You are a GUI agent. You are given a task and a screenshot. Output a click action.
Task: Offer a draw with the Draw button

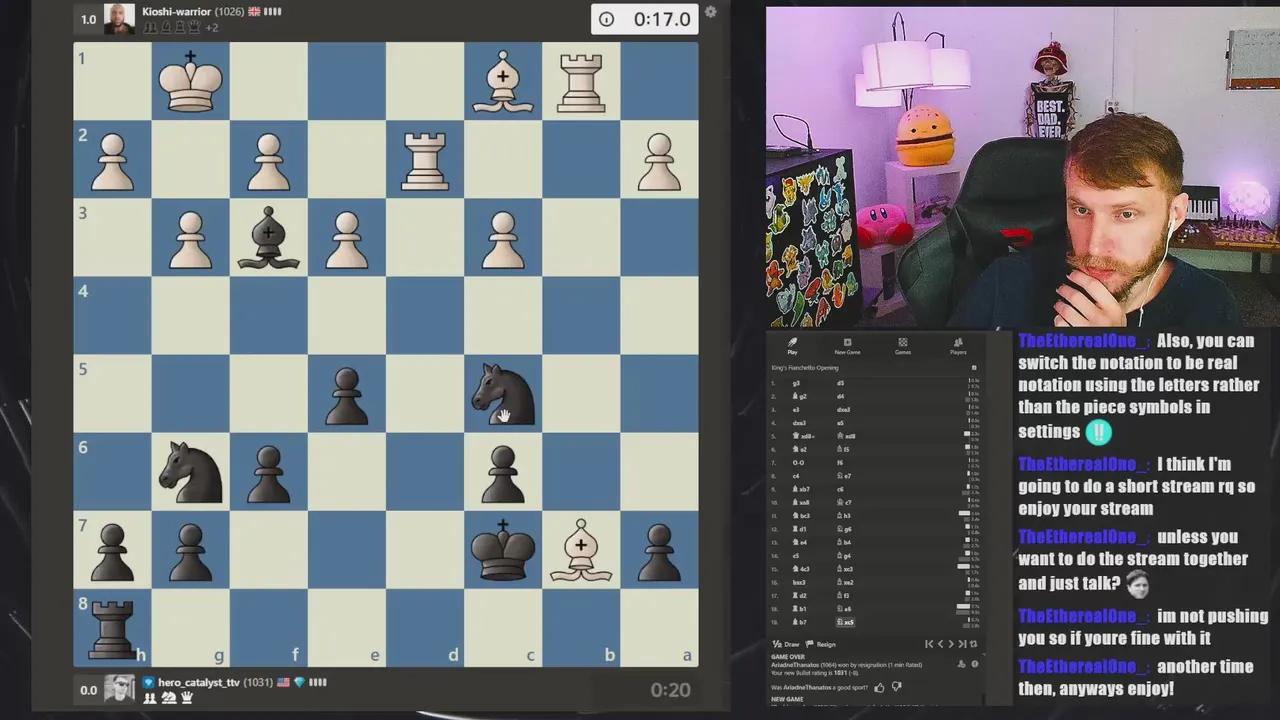click(787, 644)
